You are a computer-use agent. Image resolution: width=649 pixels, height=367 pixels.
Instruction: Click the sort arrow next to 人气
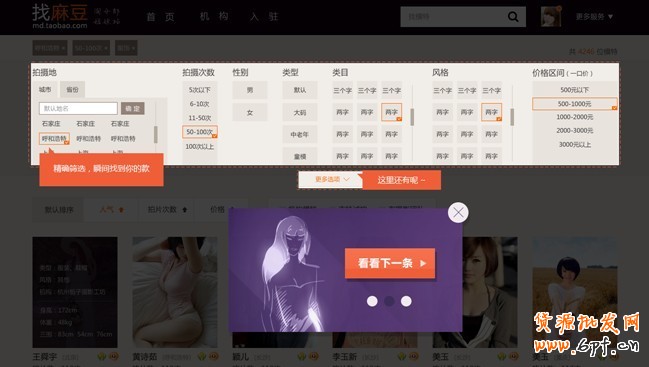121,210
